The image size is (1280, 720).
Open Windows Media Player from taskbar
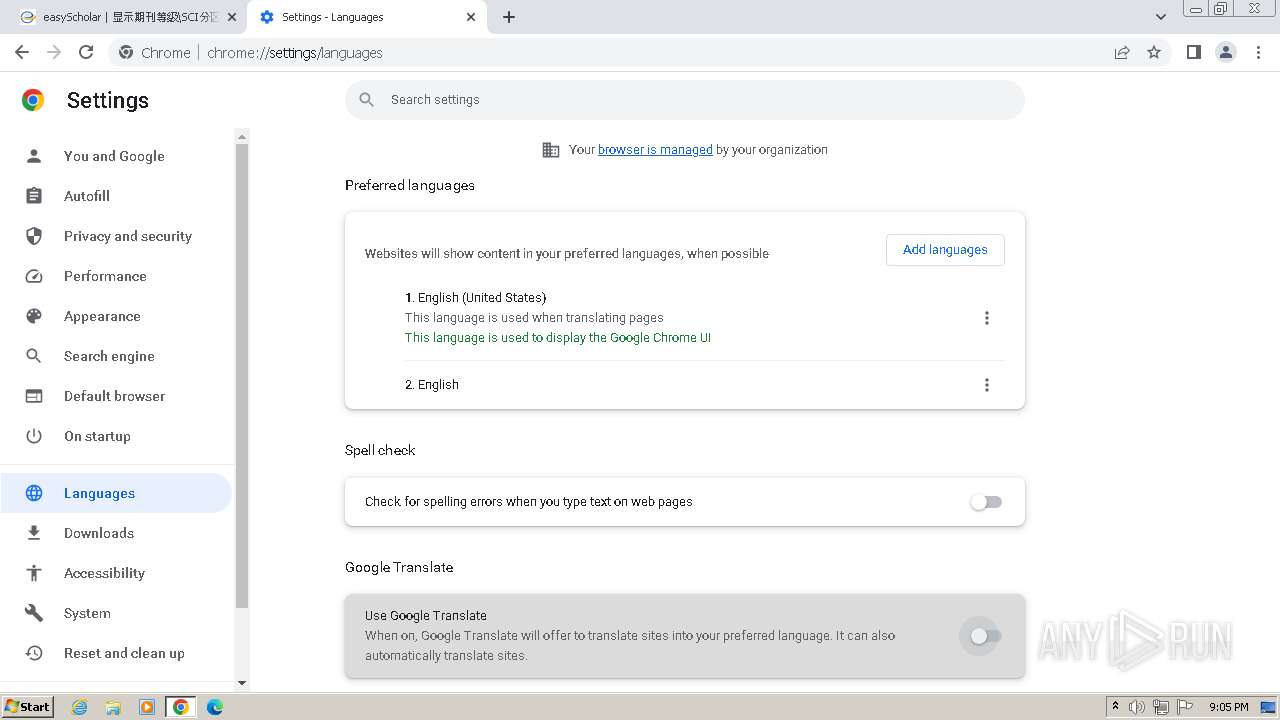point(147,707)
